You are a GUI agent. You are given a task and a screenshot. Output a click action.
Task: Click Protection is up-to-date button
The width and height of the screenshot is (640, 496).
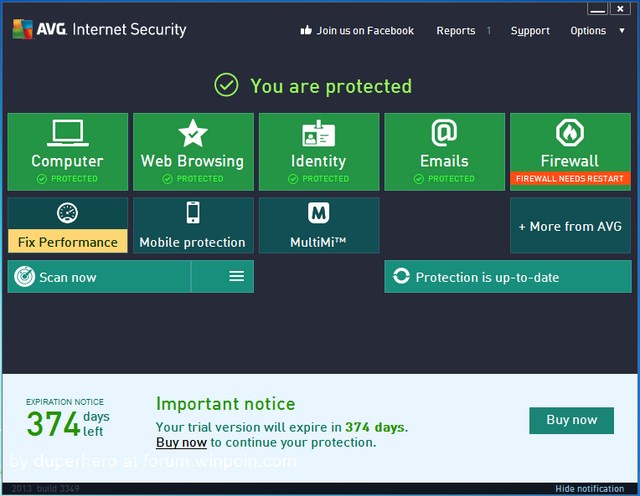tap(508, 277)
